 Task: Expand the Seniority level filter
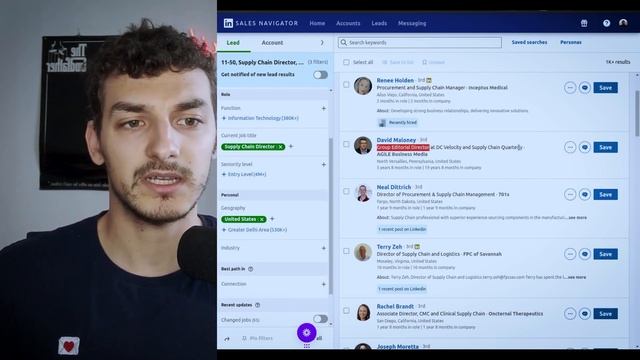pyautogui.click(x=323, y=164)
